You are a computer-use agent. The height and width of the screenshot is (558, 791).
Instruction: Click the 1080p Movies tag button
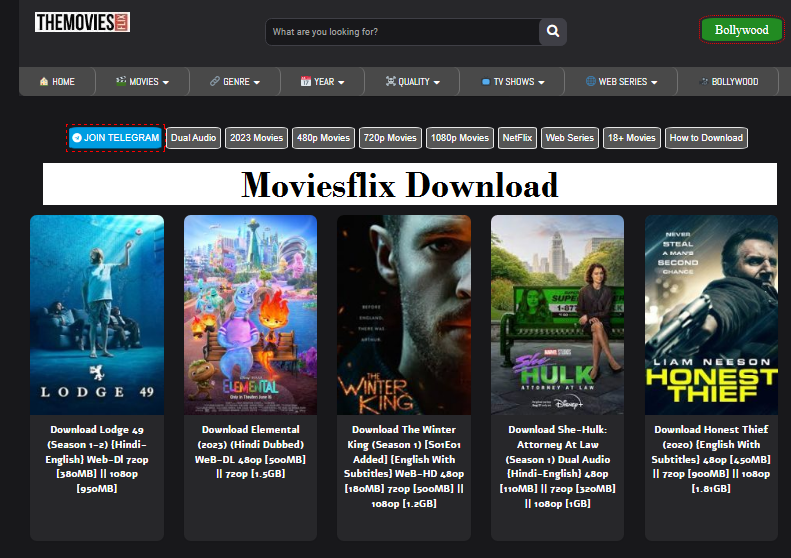[x=460, y=138]
